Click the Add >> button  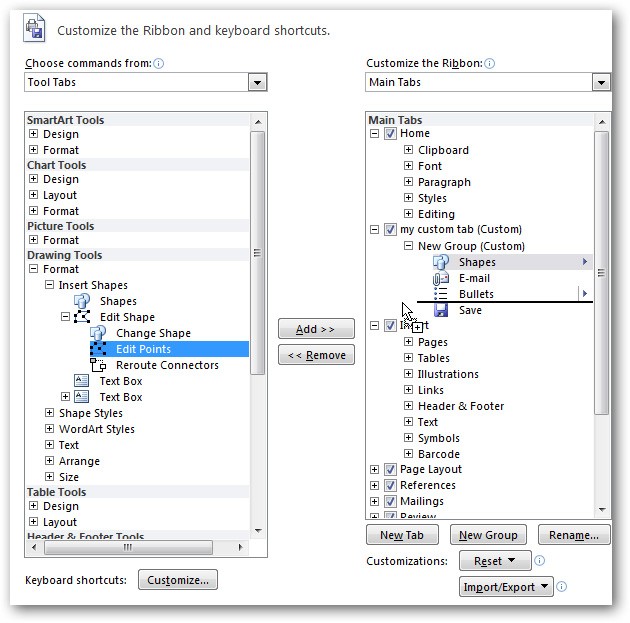316,329
